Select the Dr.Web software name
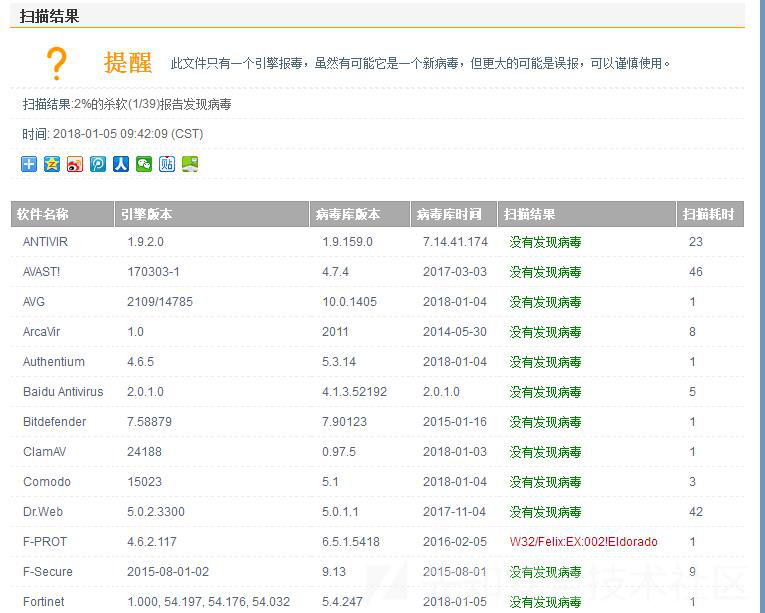The width and height of the screenshot is (765, 613). tap(43, 512)
